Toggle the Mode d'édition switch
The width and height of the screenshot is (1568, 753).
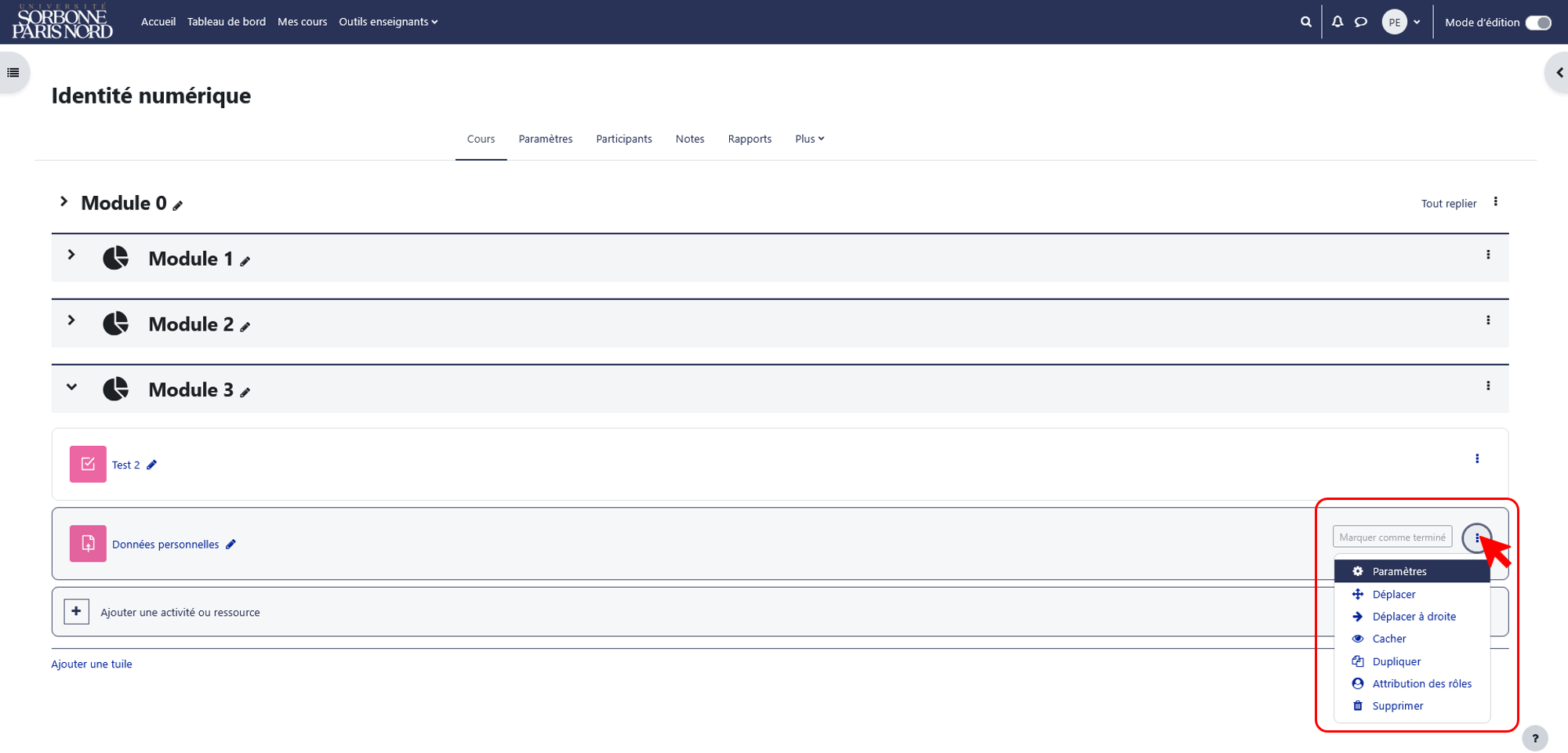coord(1538,22)
